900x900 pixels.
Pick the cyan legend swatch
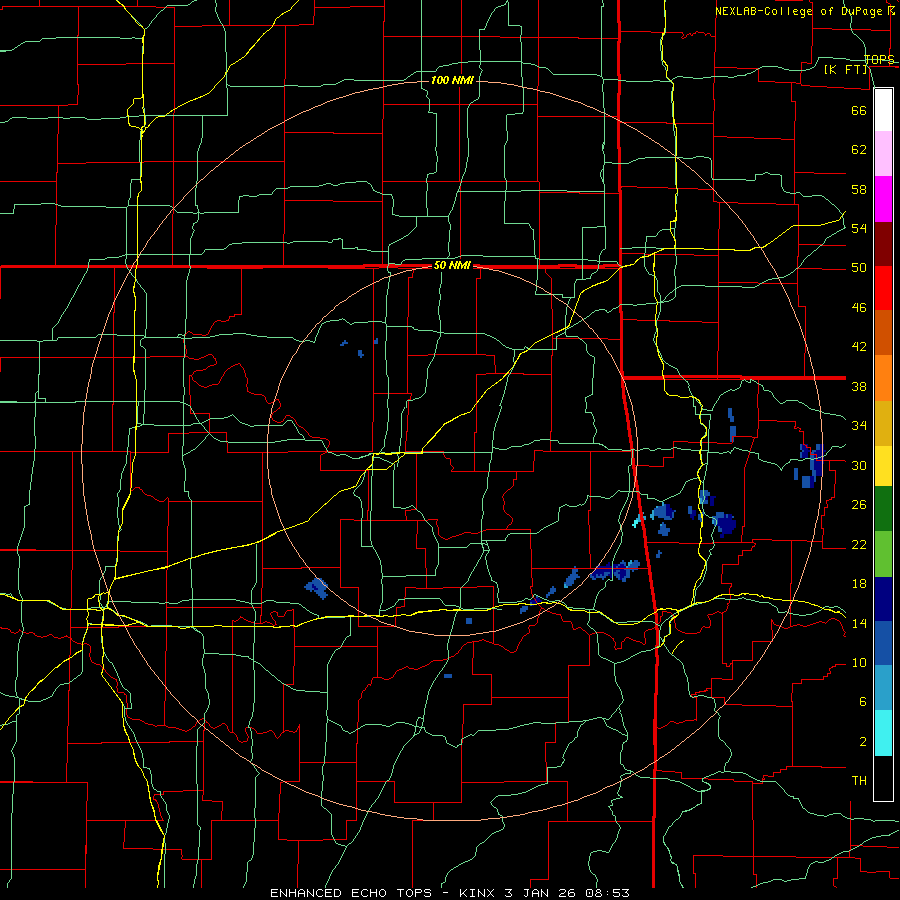coord(883,733)
